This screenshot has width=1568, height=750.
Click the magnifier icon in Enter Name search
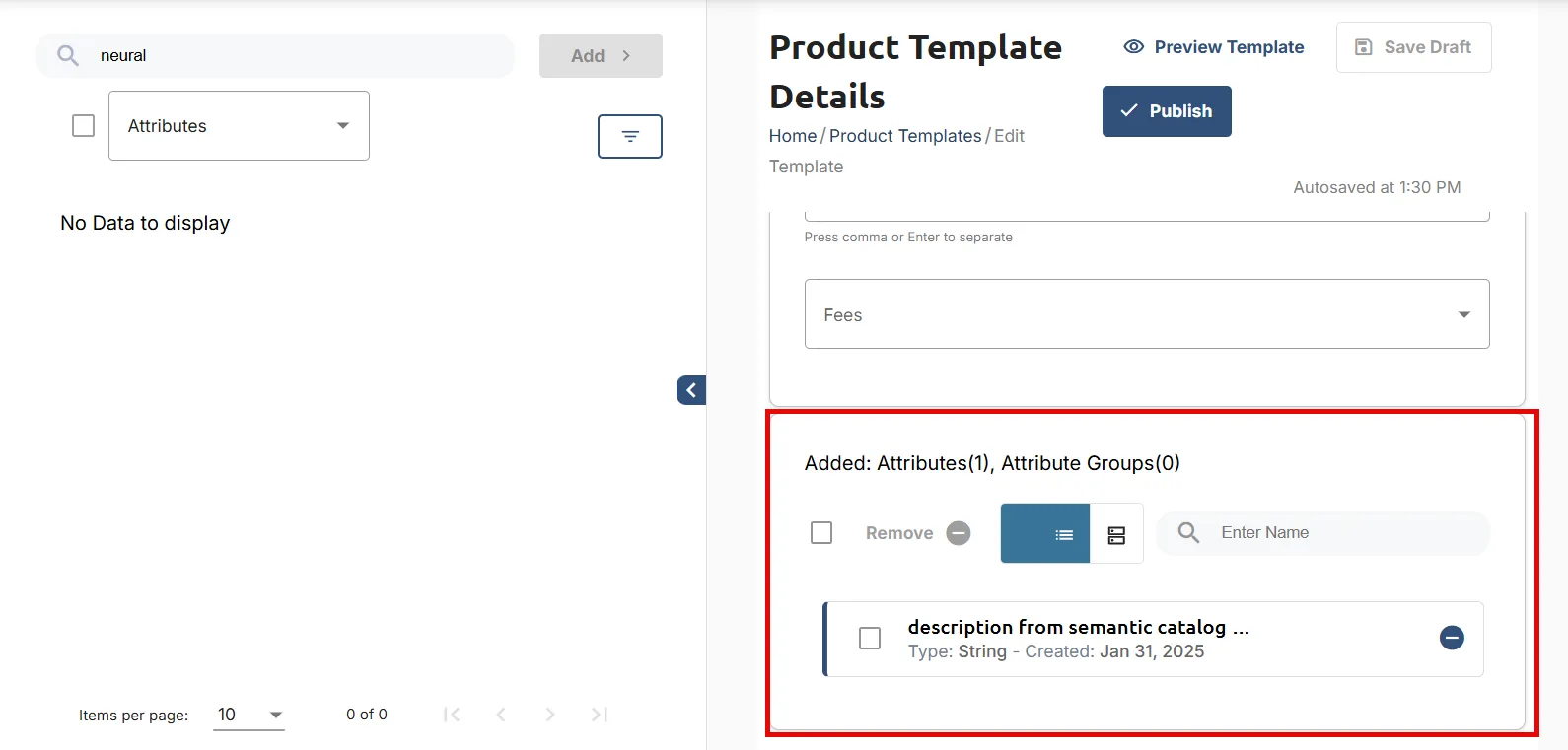[x=1189, y=533]
